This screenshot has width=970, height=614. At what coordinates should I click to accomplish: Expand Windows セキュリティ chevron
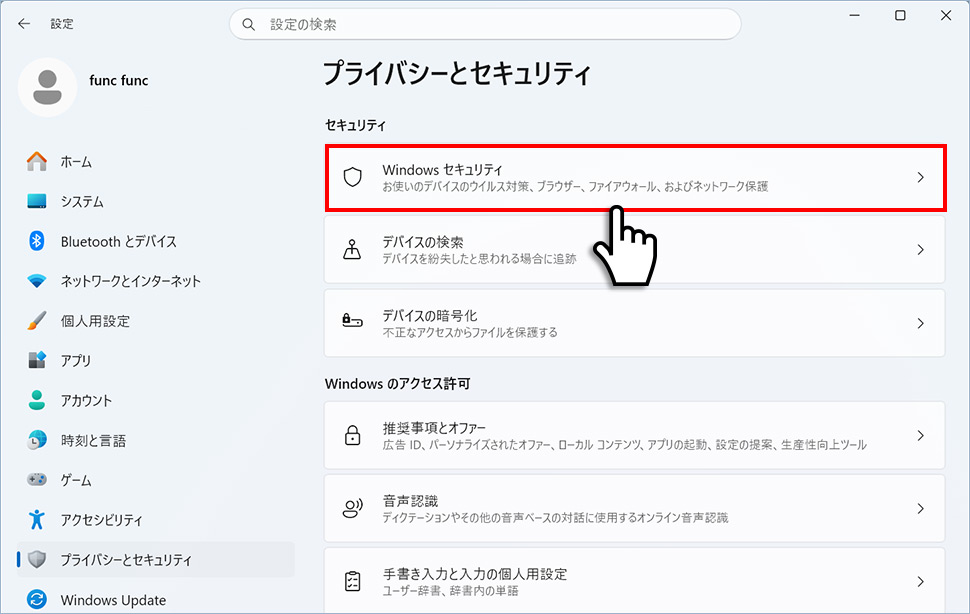(x=921, y=177)
